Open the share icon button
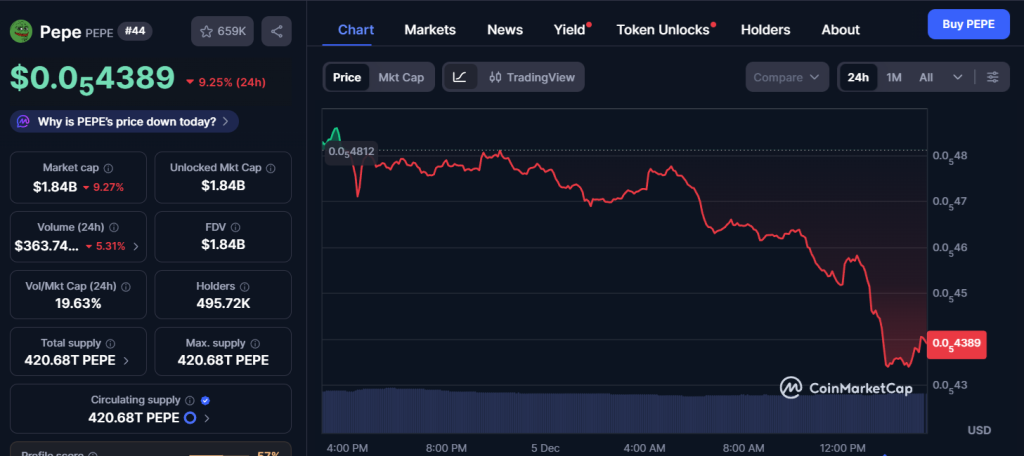The image size is (1024, 456). (x=276, y=31)
